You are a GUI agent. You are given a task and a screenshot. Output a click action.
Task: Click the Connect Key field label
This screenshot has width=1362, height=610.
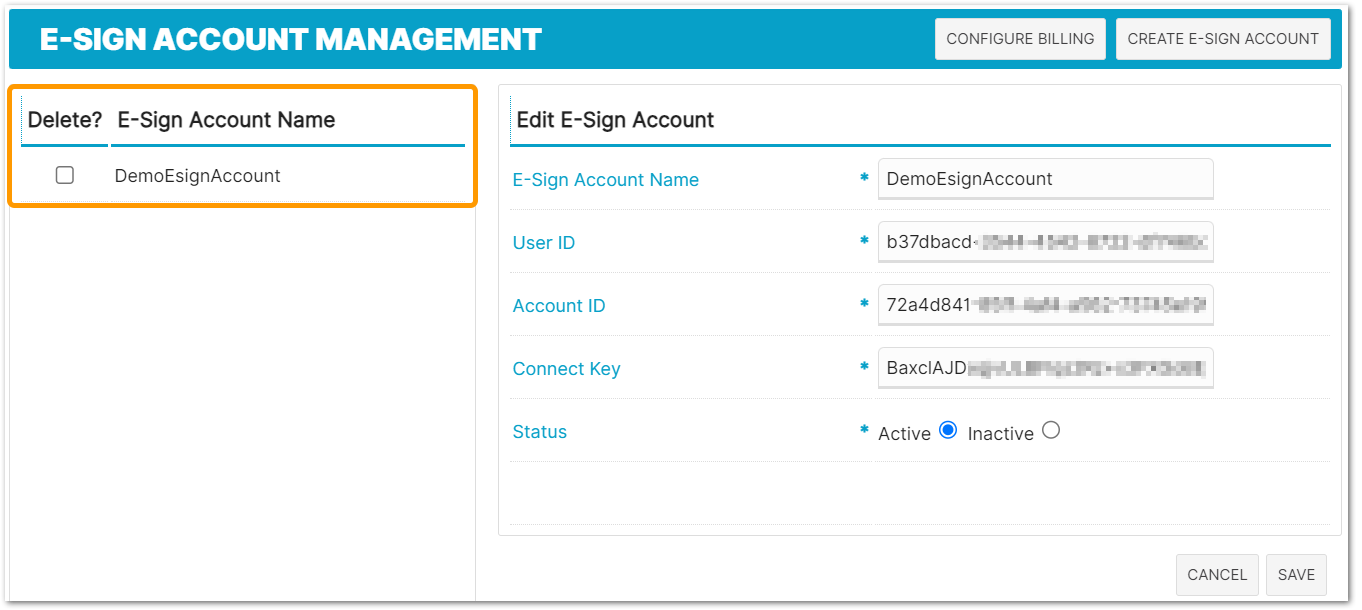pyautogui.click(x=567, y=369)
